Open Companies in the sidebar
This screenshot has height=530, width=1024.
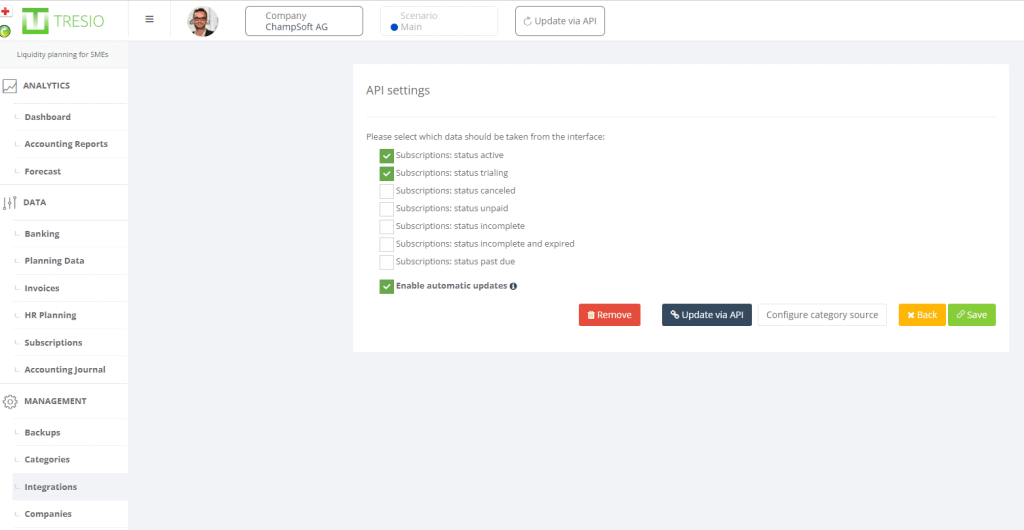[x=48, y=514]
